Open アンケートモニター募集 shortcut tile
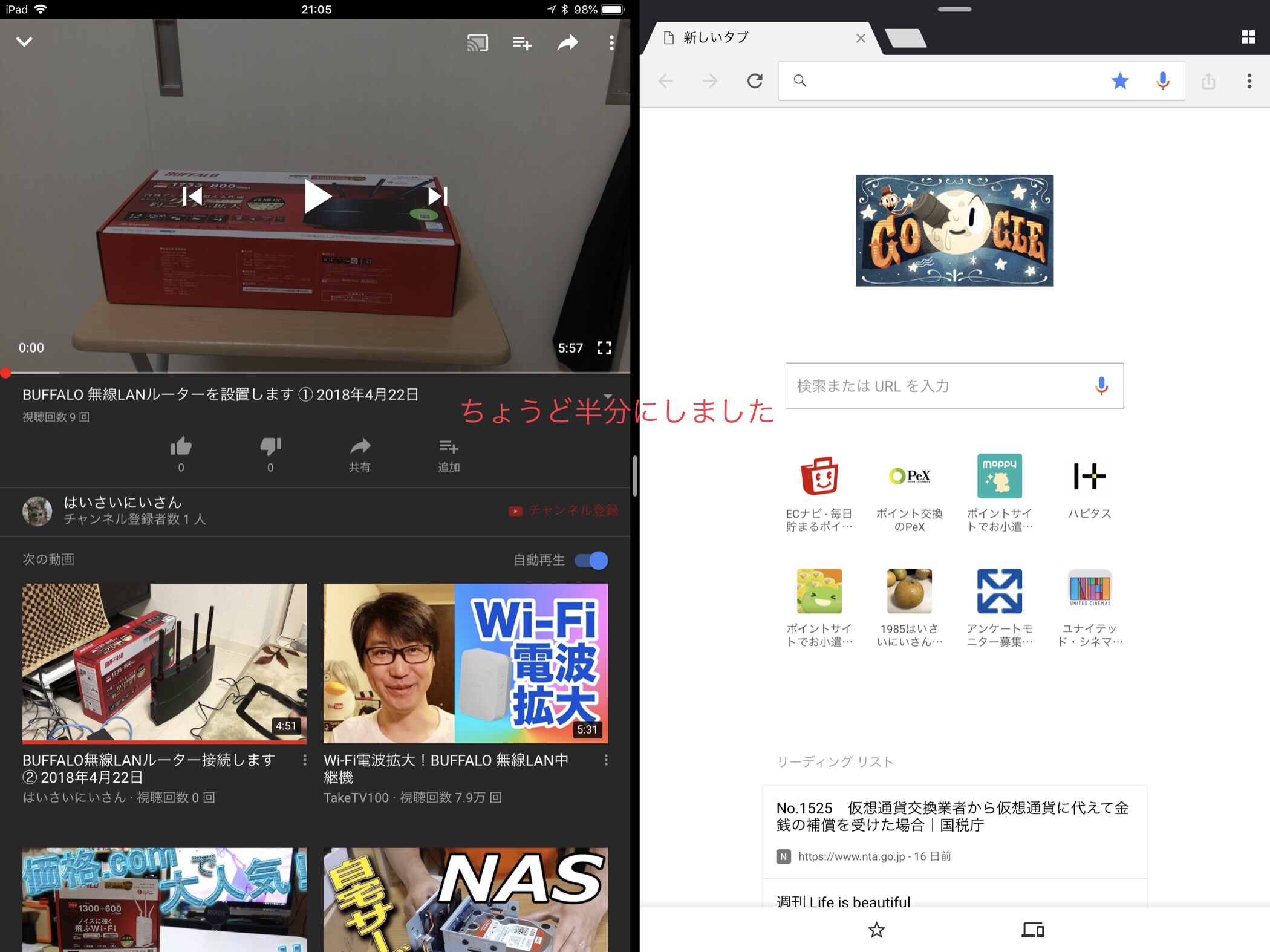The height and width of the screenshot is (952, 1270). (999, 608)
